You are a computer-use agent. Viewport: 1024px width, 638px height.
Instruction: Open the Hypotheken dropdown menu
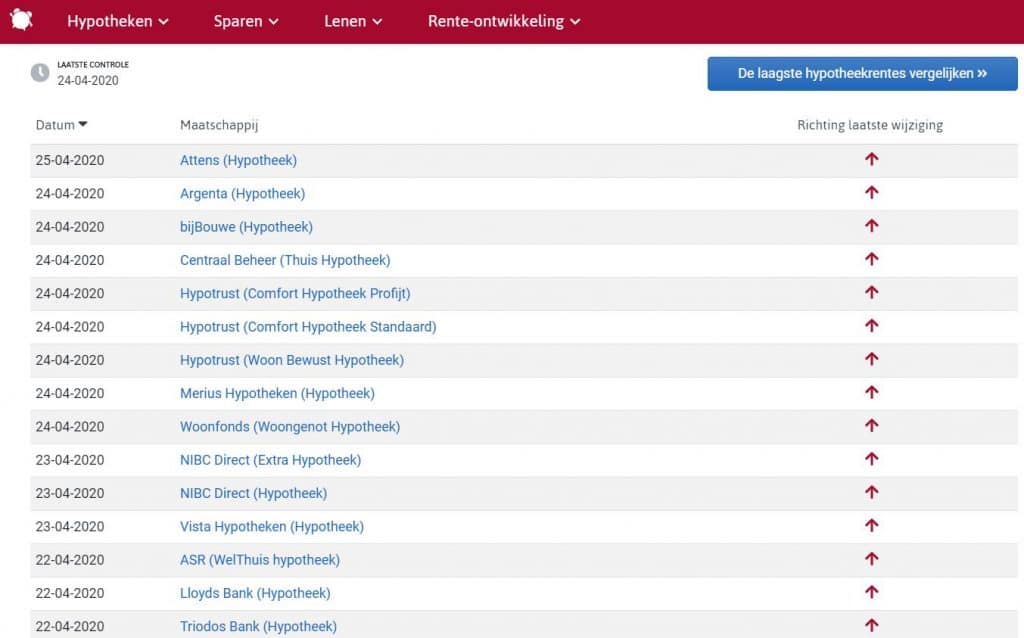(118, 21)
